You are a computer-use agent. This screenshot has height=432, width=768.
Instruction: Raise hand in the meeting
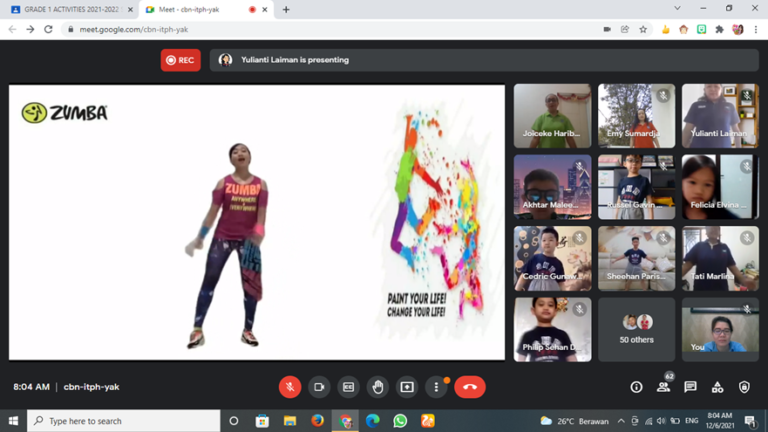(x=377, y=387)
